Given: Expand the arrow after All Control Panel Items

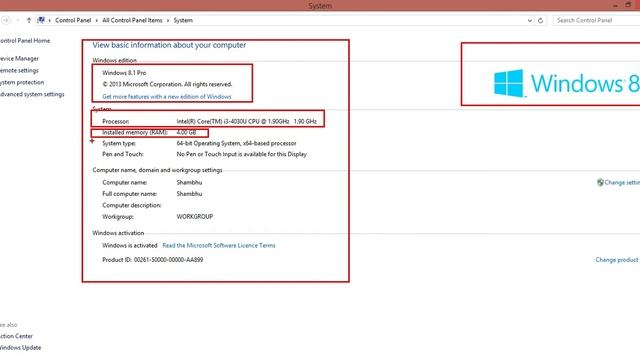Looking at the screenshot, I should pyautogui.click(x=168, y=20).
